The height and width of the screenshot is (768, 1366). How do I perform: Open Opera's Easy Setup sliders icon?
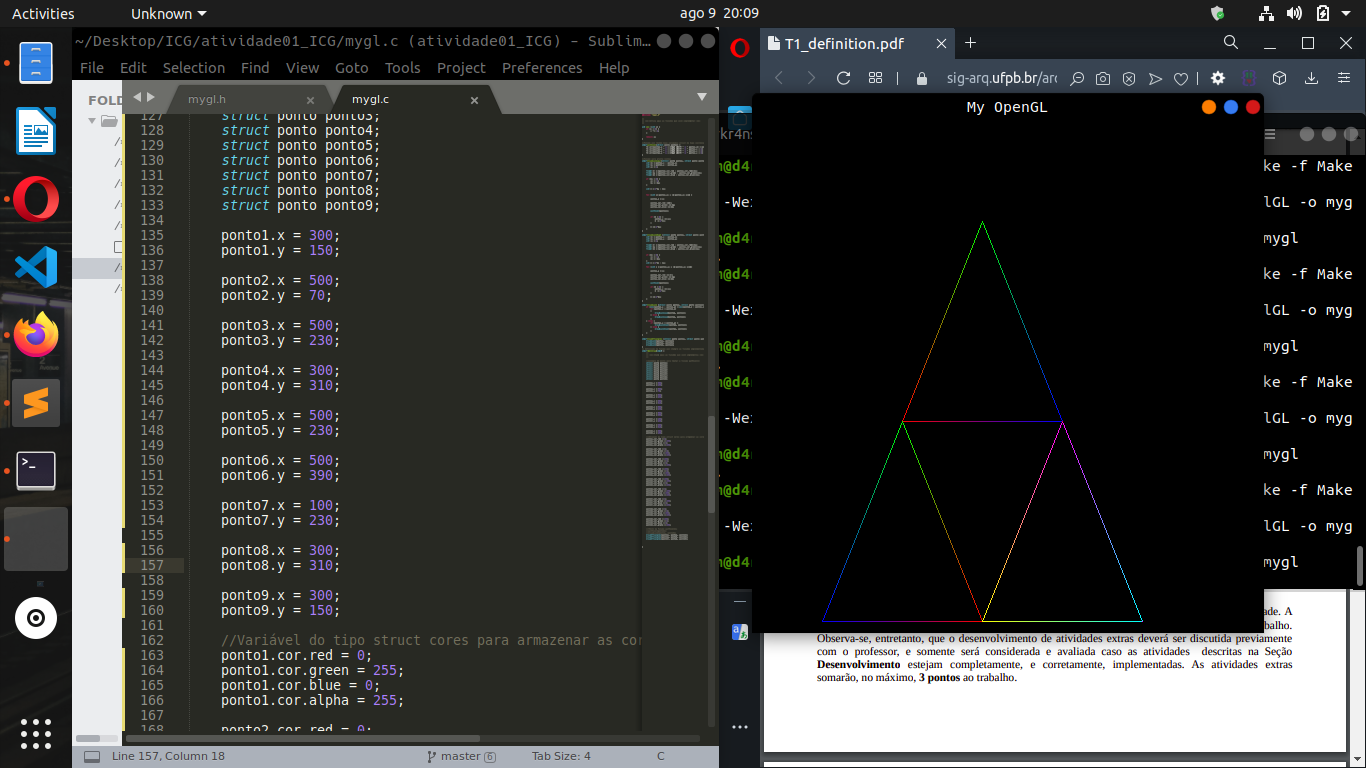(1342, 78)
